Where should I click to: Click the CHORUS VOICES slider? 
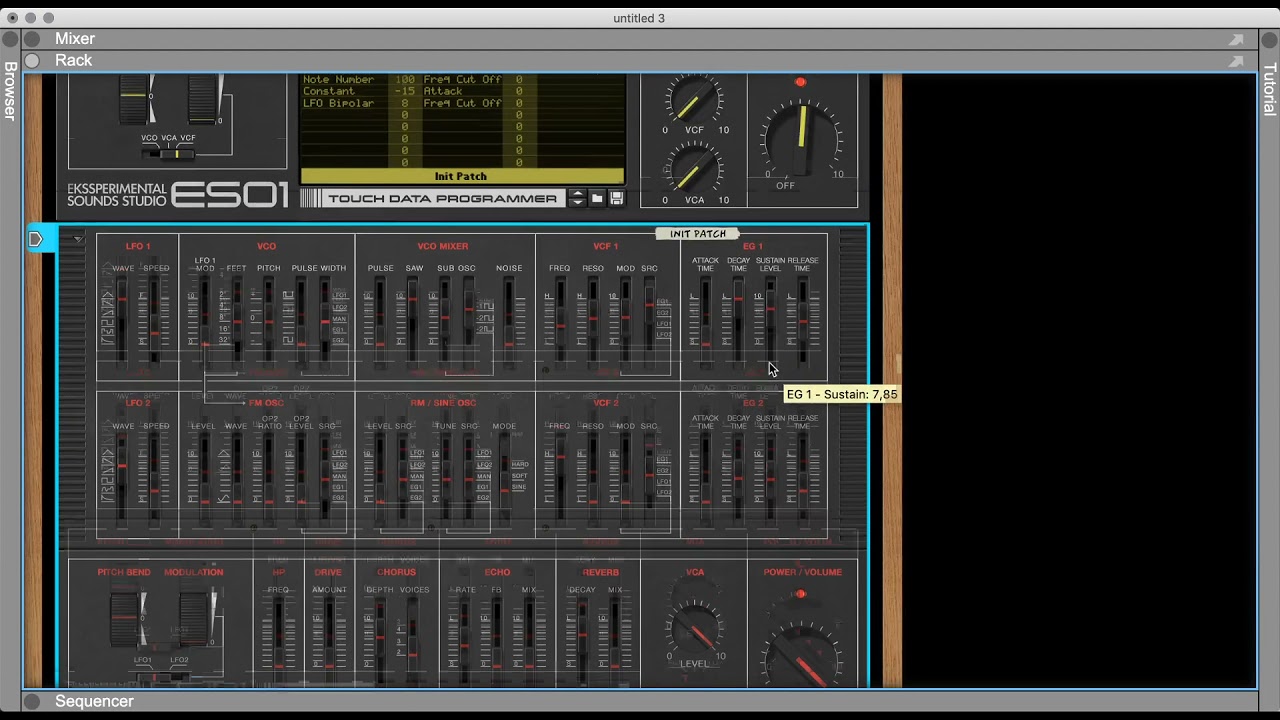coord(413,640)
